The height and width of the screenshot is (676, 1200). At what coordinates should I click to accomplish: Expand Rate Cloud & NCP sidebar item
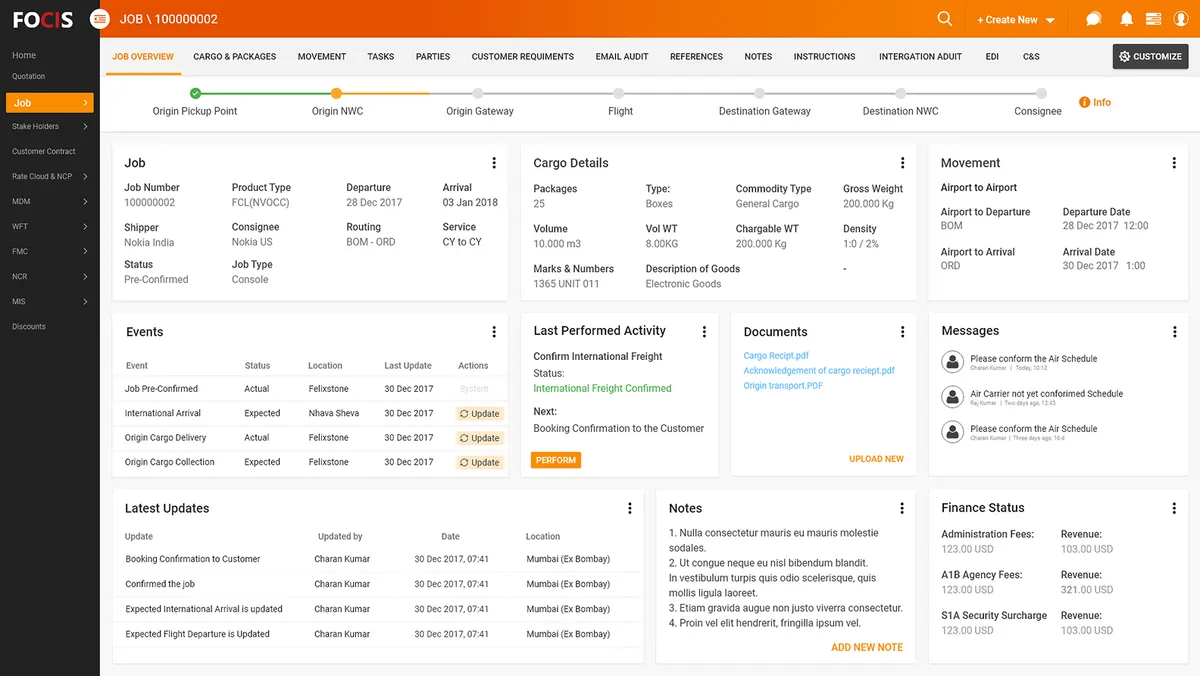pyautogui.click(x=49, y=177)
